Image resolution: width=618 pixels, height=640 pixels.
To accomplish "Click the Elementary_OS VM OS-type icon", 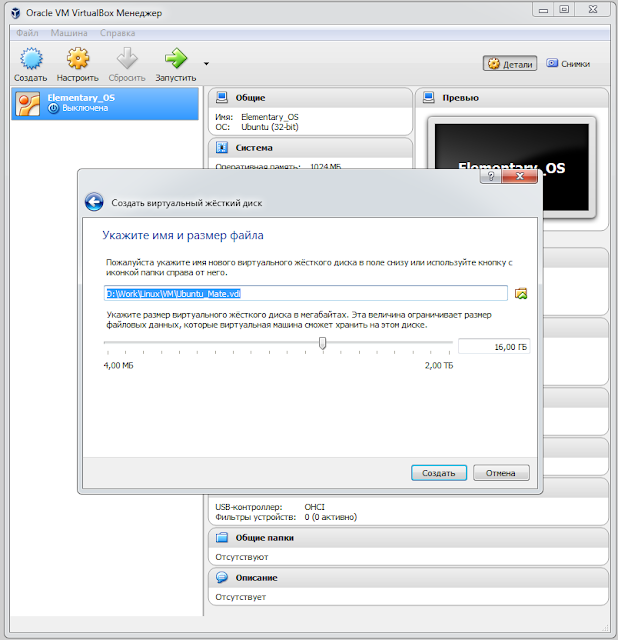I will tap(28, 103).
